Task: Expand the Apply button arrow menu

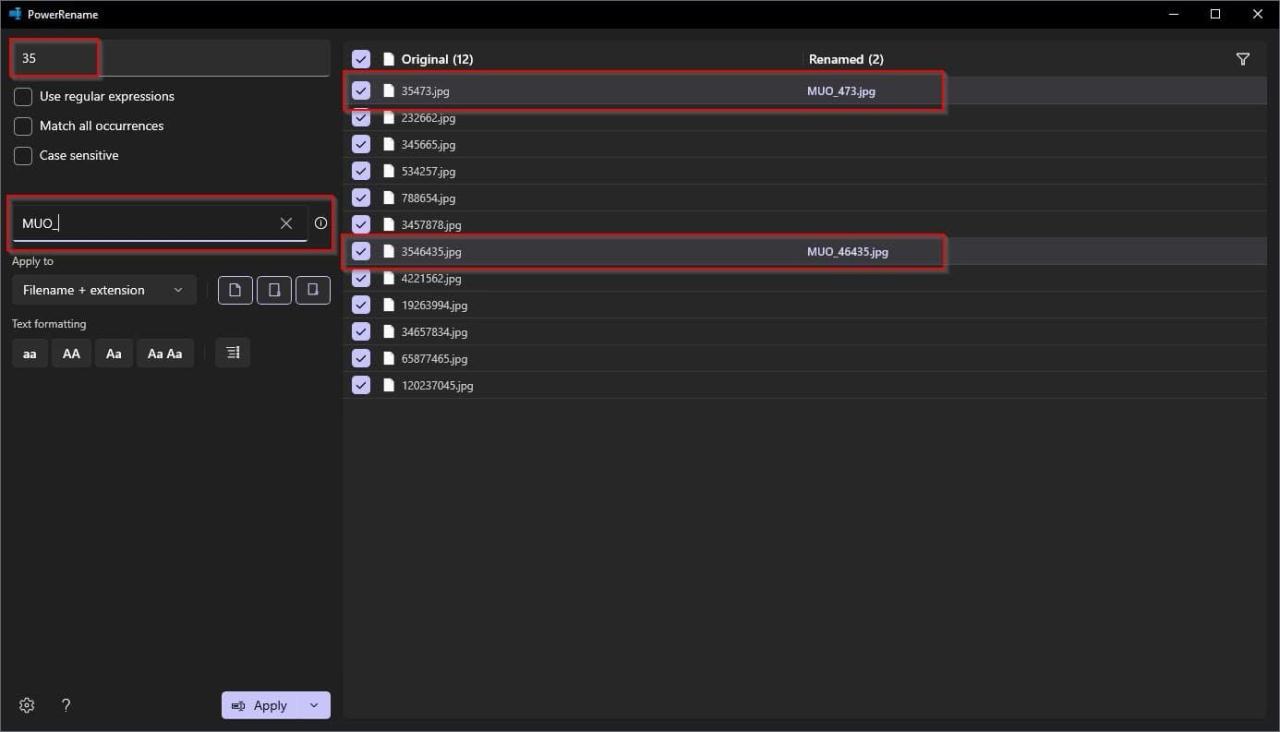Action: coord(314,705)
